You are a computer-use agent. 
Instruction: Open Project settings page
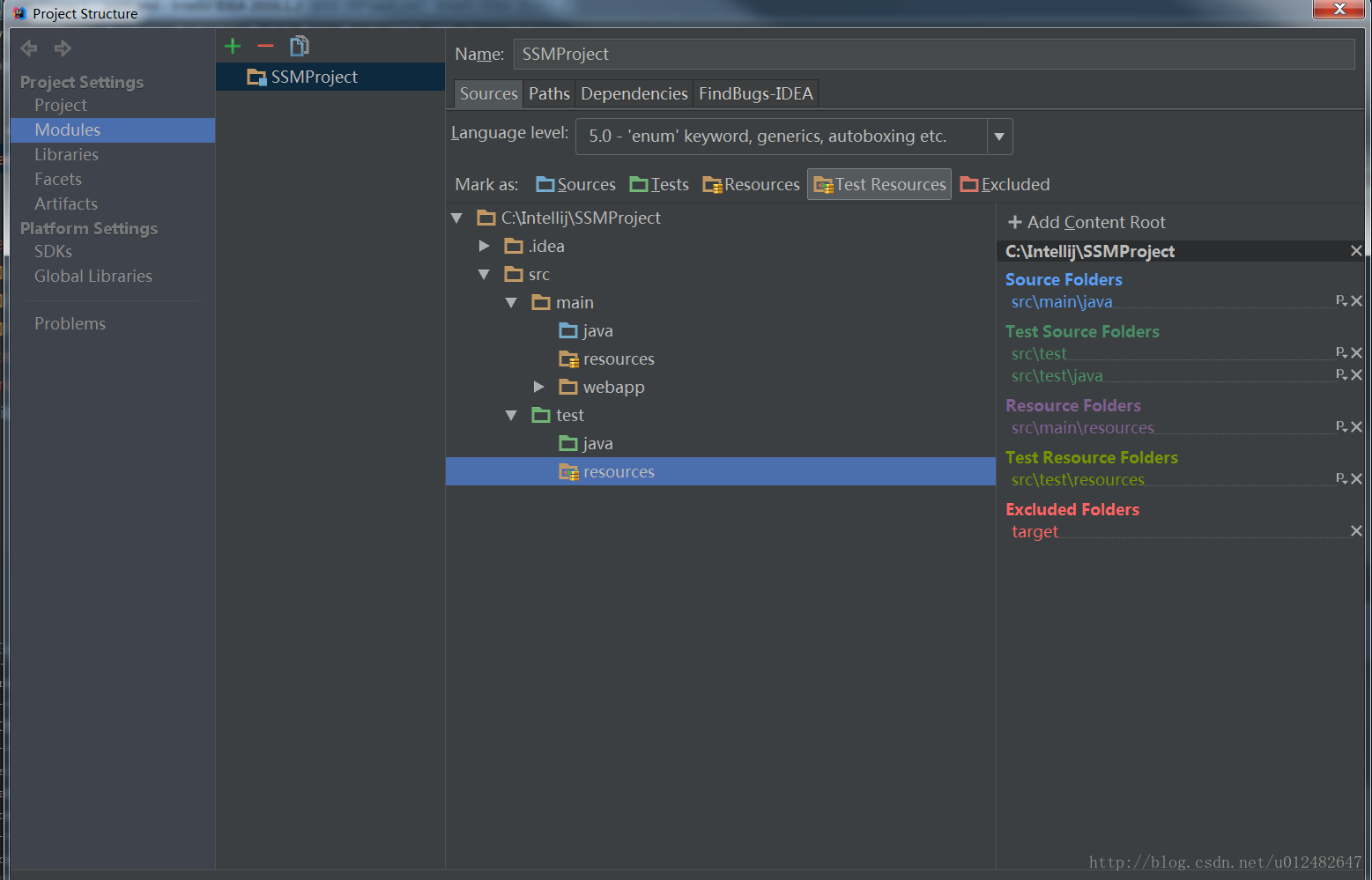click(x=61, y=105)
